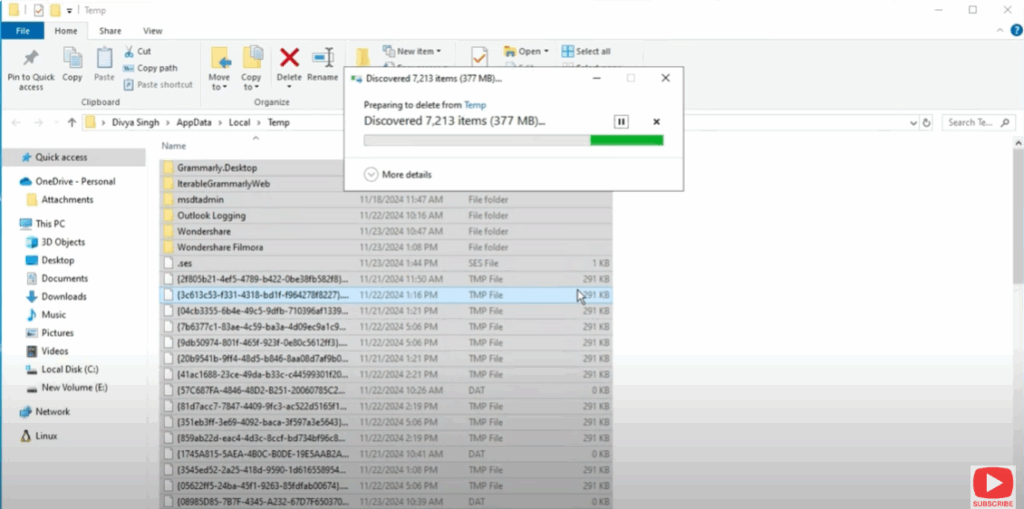Viewport: 1024px width, 509px height.
Task: Cut the selected items
Action: pos(137,51)
